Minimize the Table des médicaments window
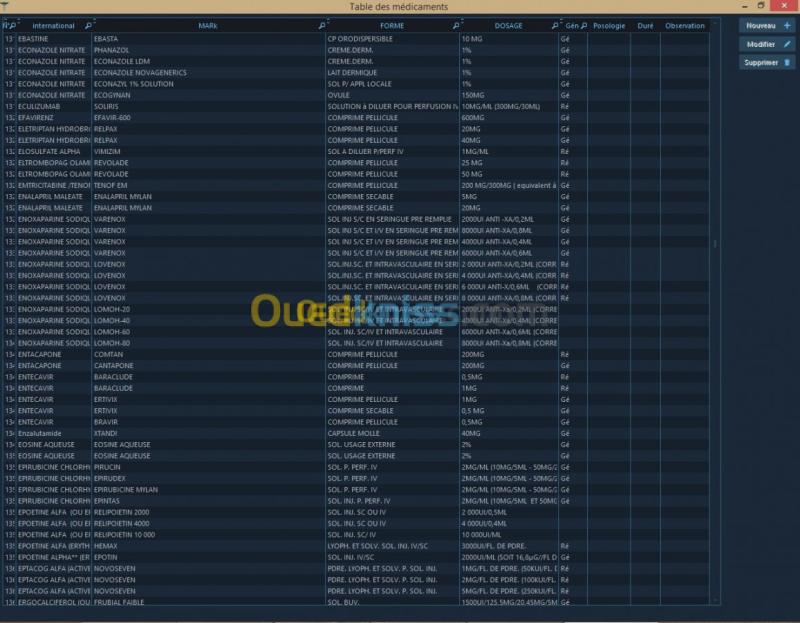This screenshot has width=800, height=623. [x=745, y=6]
